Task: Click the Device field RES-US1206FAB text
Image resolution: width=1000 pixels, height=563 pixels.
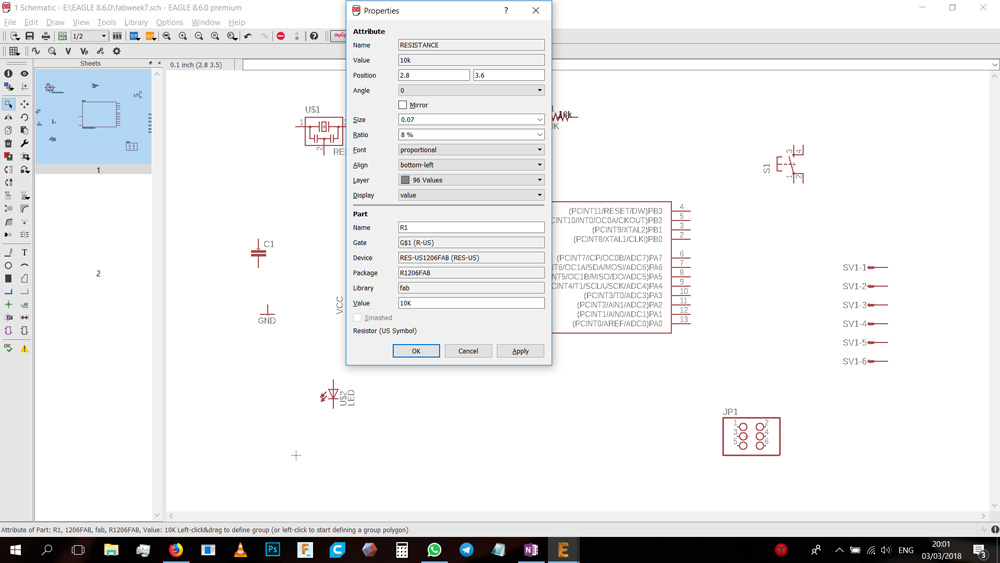Action: click(x=471, y=258)
